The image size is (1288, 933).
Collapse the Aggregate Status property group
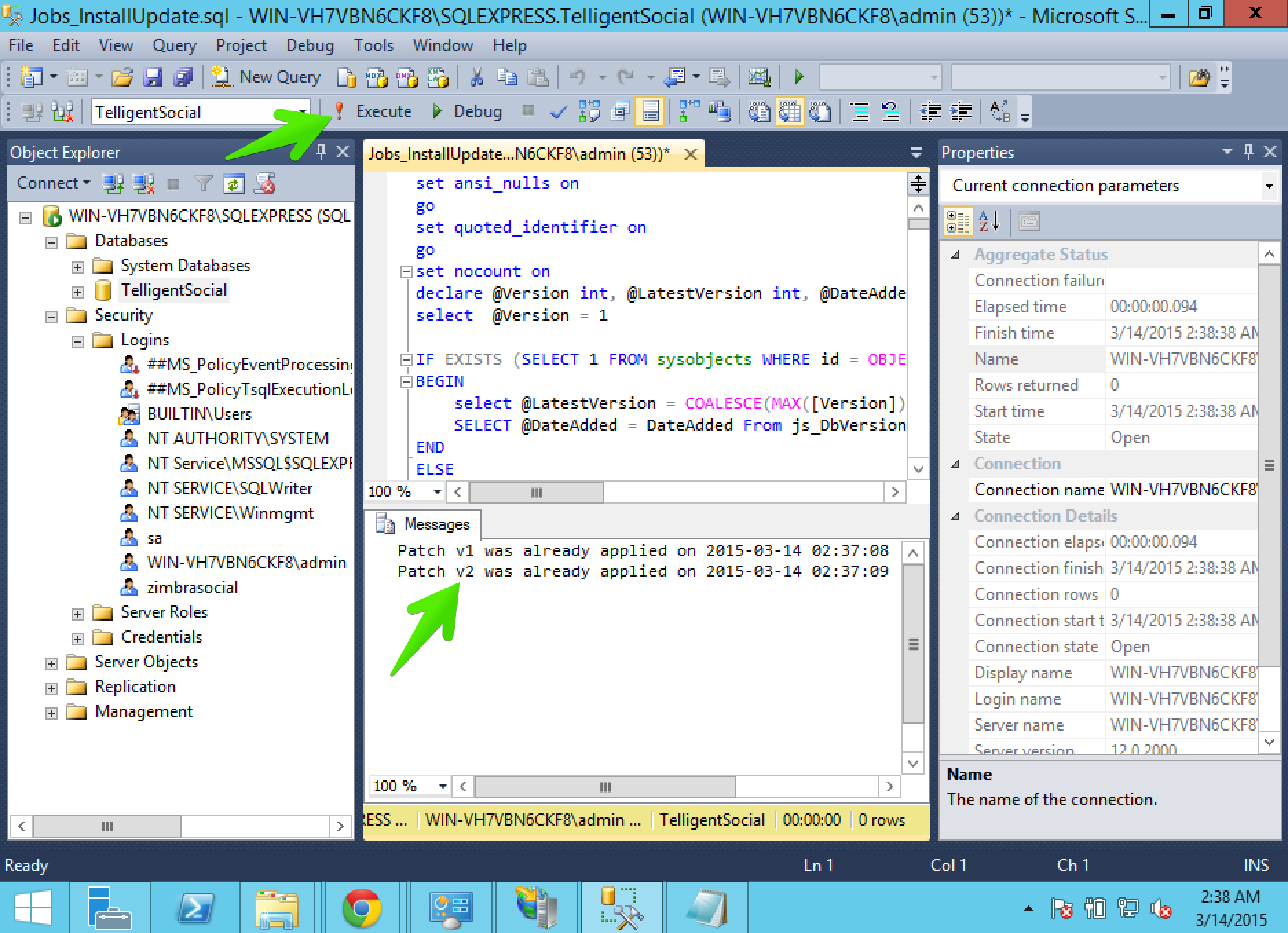(x=955, y=255)
